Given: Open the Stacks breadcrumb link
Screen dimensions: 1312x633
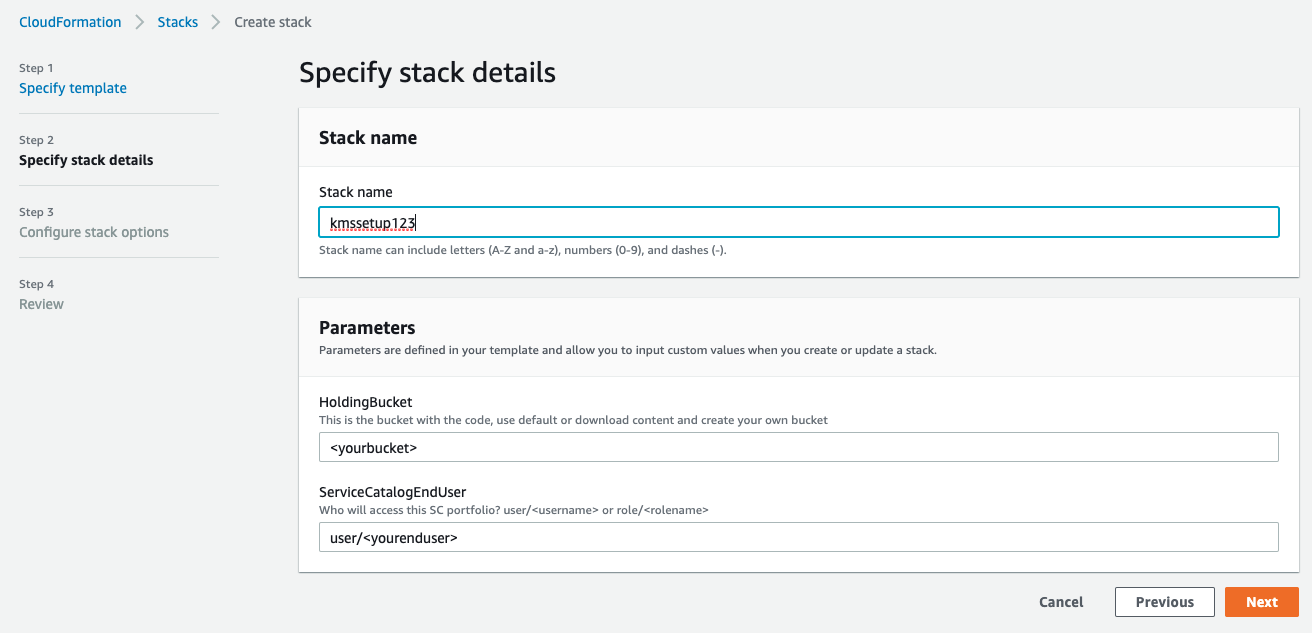Looking at the screenshot, I should click(178, 21).
